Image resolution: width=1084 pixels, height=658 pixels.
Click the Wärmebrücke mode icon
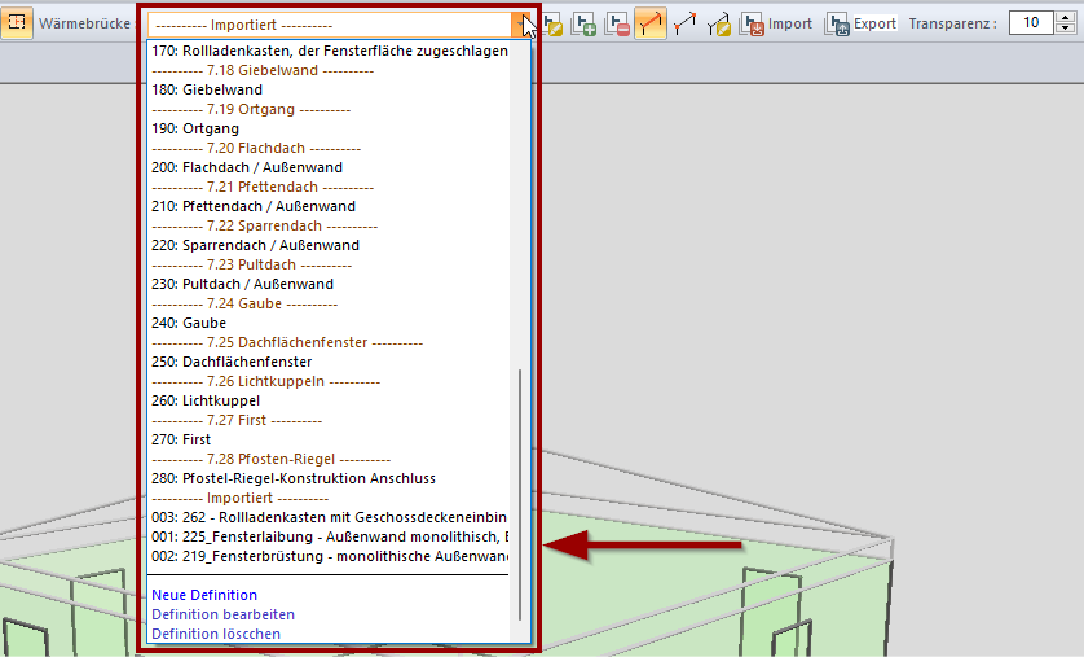pyautogui.click(x=17, y=23)
